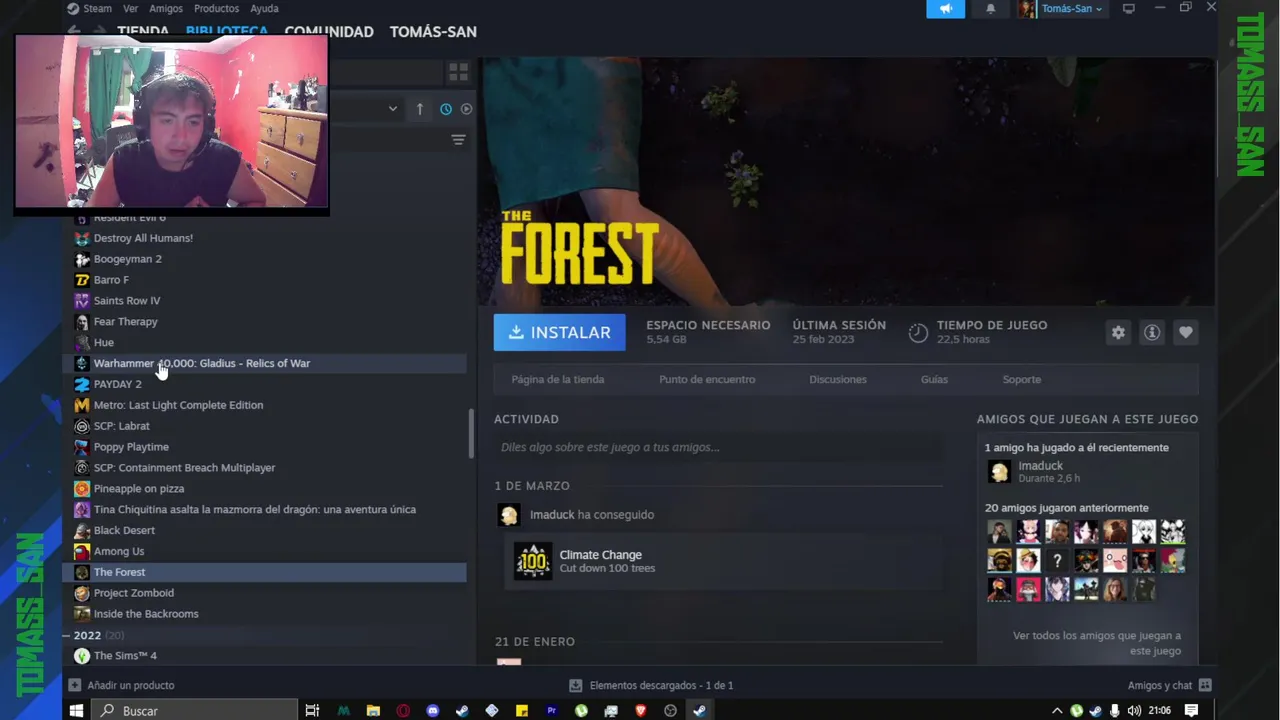Select PAYDAY 2 in library list

pyautogui.click(x=117, y=384)
